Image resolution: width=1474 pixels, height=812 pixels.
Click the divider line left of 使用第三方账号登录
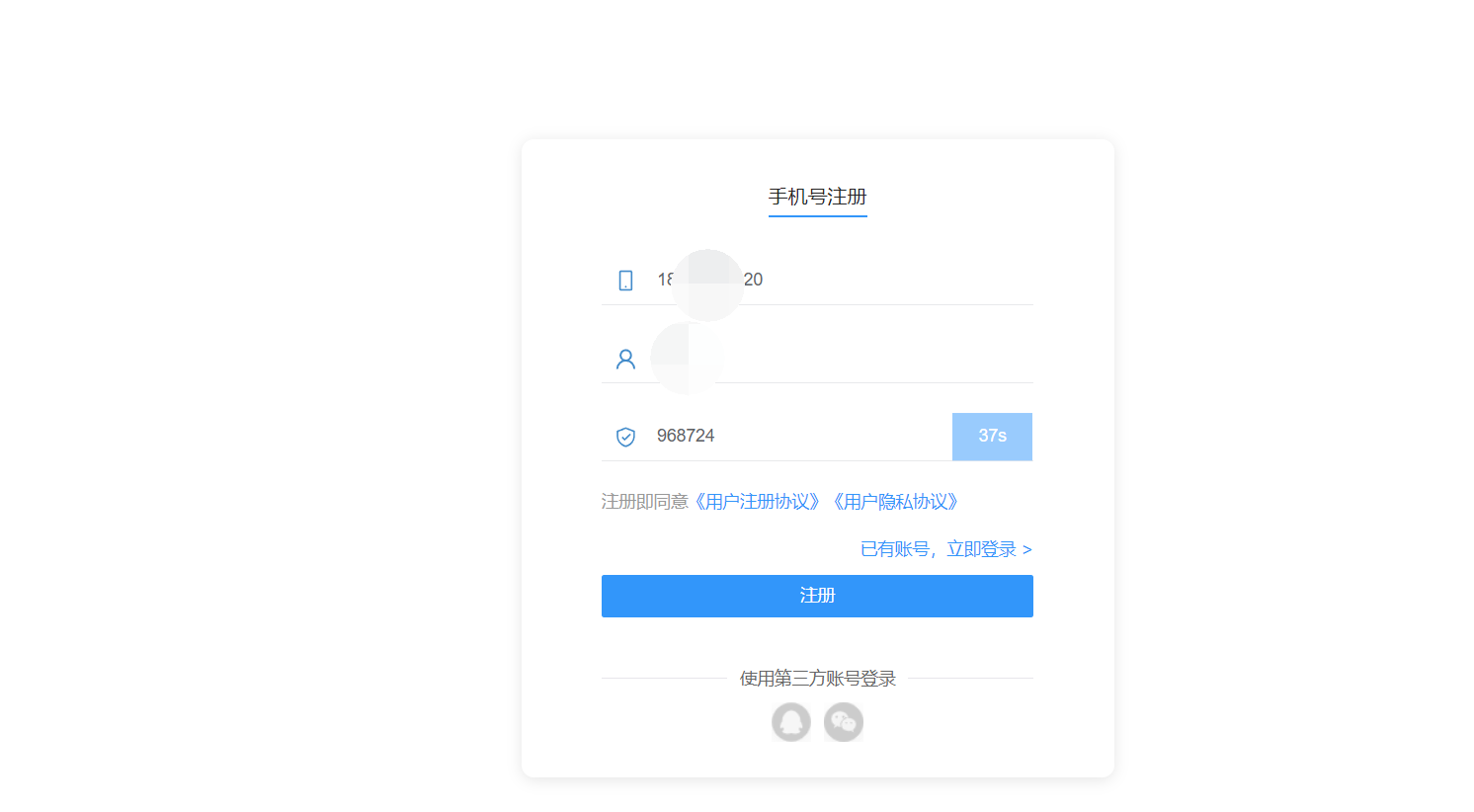[664, 679]
